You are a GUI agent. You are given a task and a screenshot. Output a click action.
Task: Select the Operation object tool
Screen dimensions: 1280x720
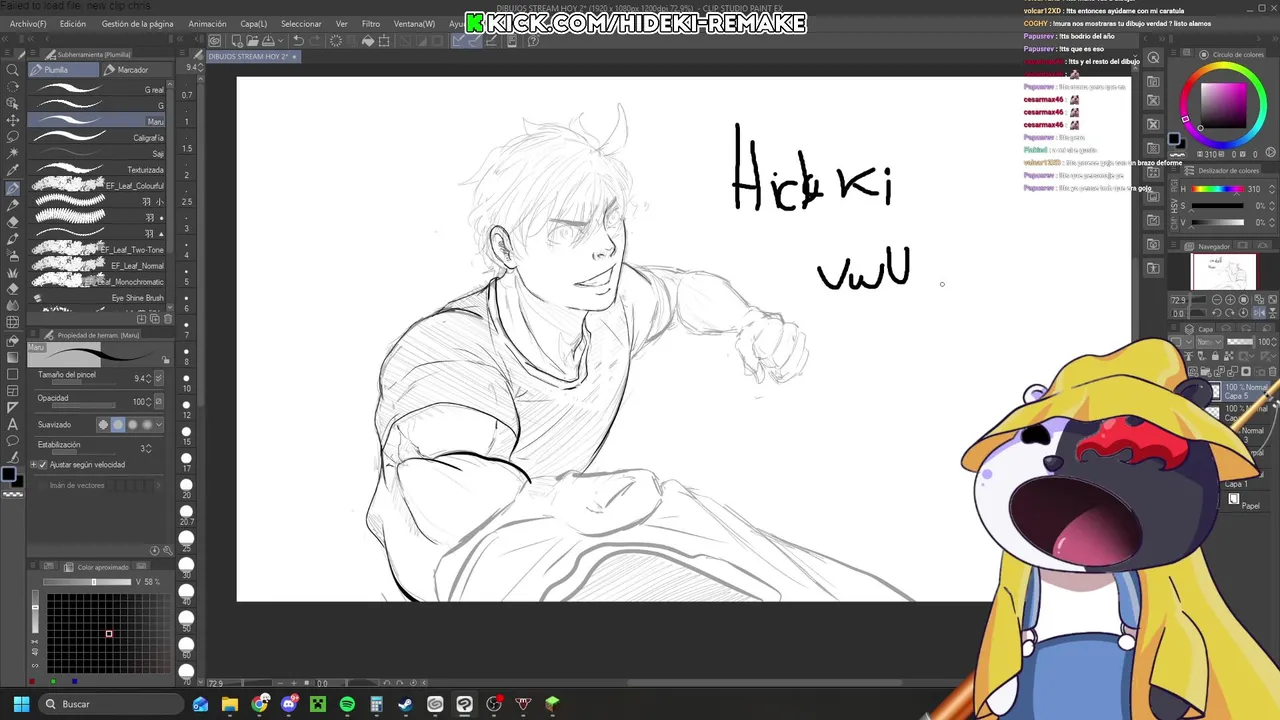(12, 104)
